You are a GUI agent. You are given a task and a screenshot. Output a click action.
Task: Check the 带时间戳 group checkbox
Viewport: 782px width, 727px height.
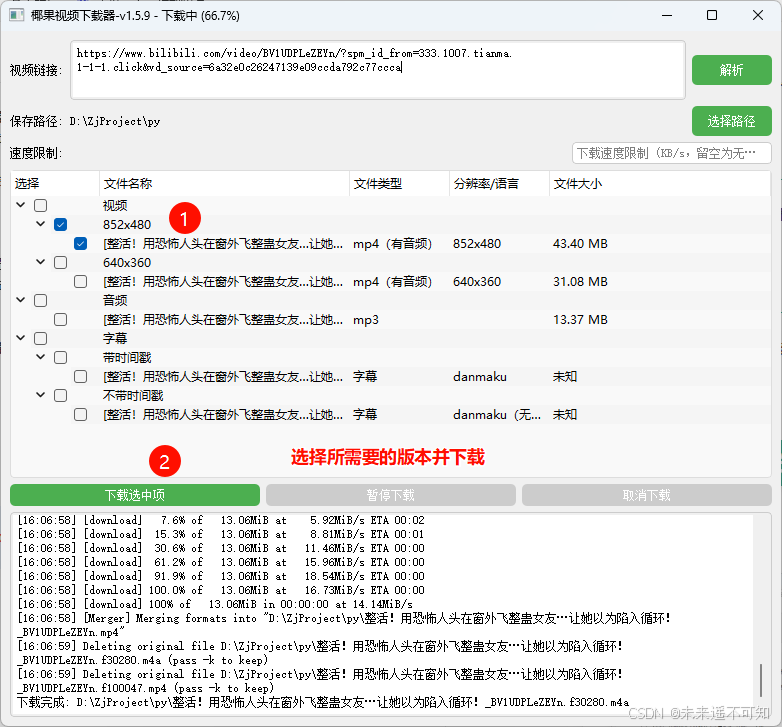(60, 357)
